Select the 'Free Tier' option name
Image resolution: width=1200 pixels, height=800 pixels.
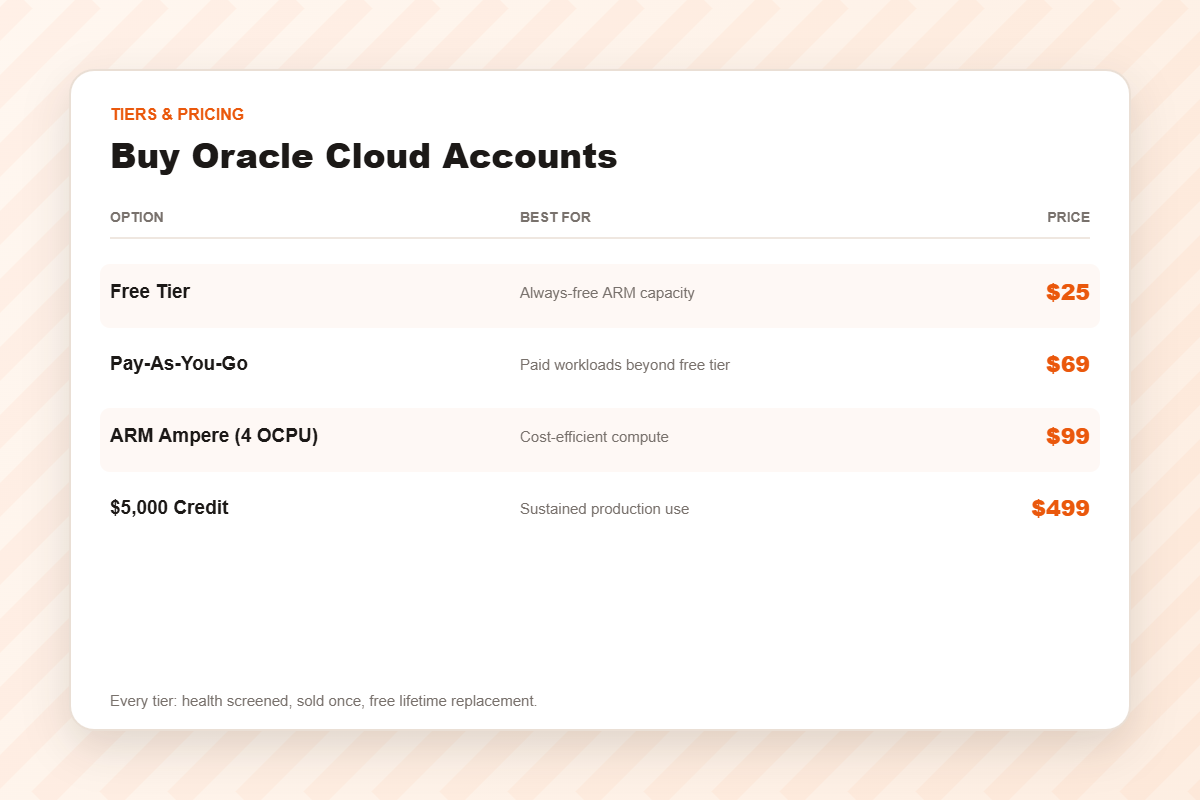[150, 292]
